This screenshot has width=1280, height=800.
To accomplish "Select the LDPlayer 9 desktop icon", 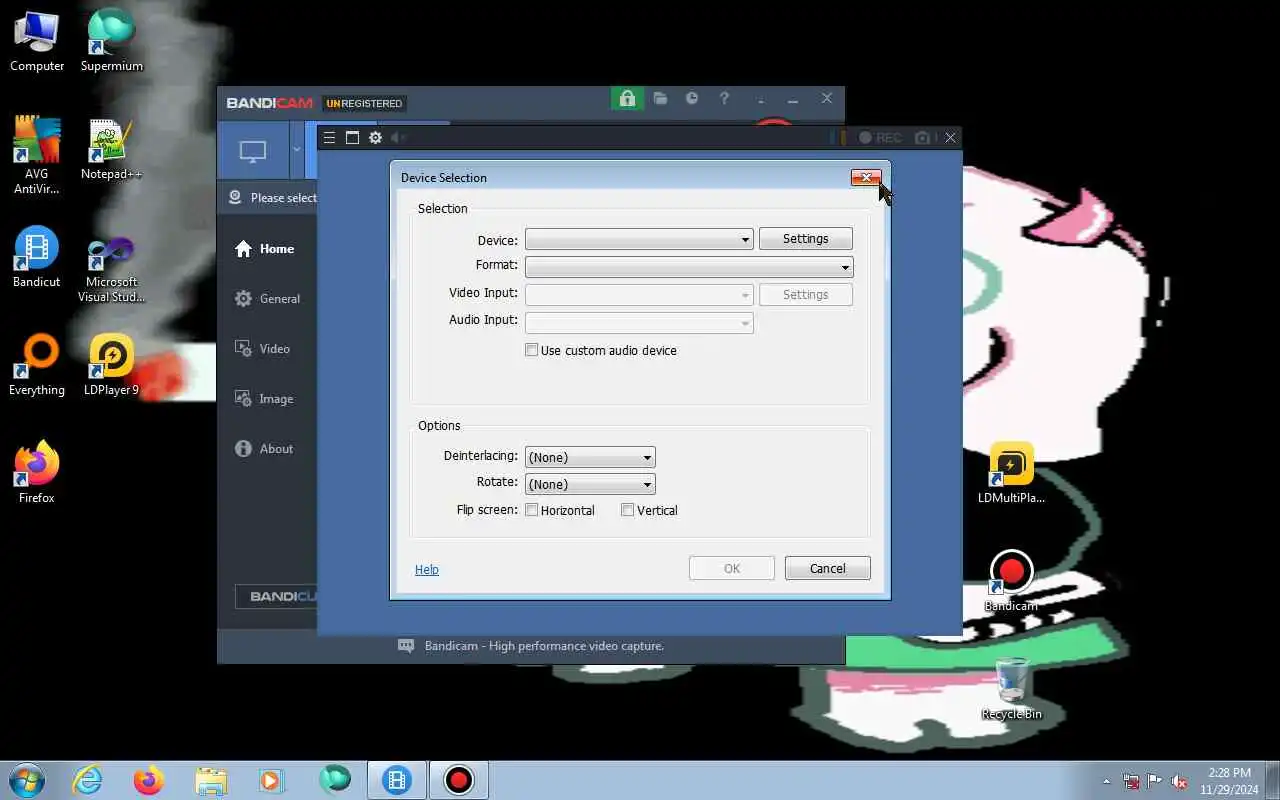I will [112, 365].
